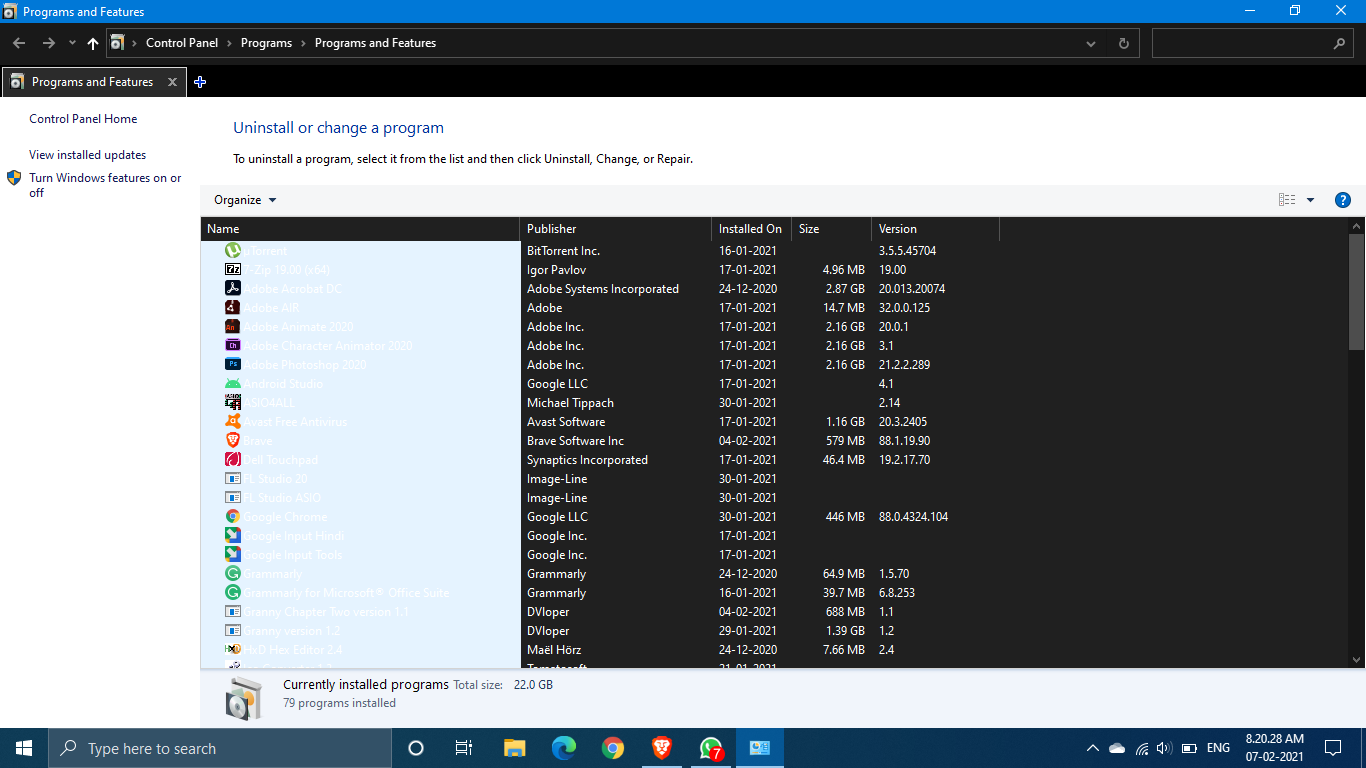Sort list by Version column header
Image resolution: width=1366 pixels, height=768 pixels.
coord(935,229)
